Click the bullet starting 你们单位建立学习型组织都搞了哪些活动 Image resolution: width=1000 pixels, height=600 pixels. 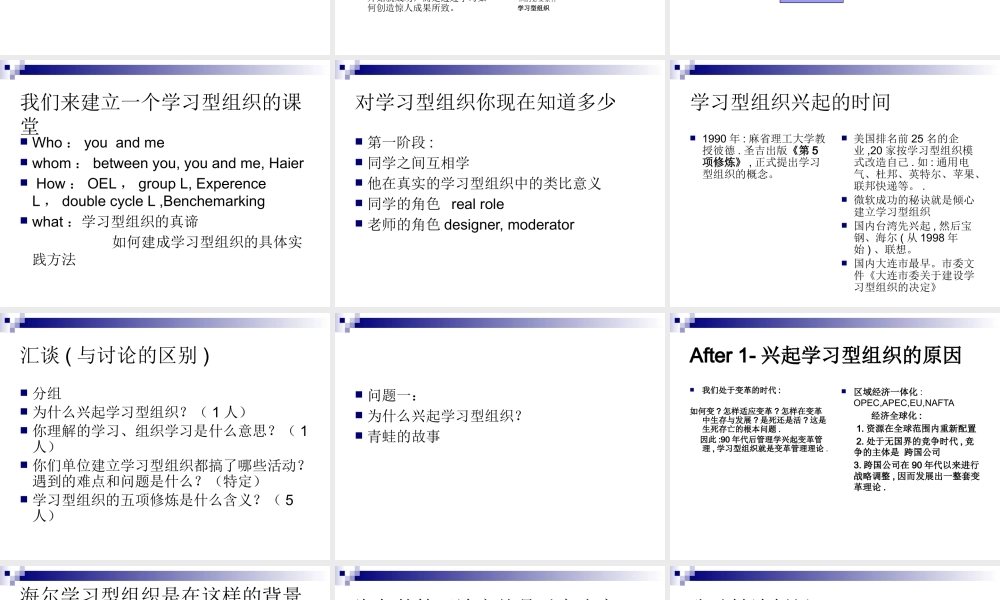point(169,473)
